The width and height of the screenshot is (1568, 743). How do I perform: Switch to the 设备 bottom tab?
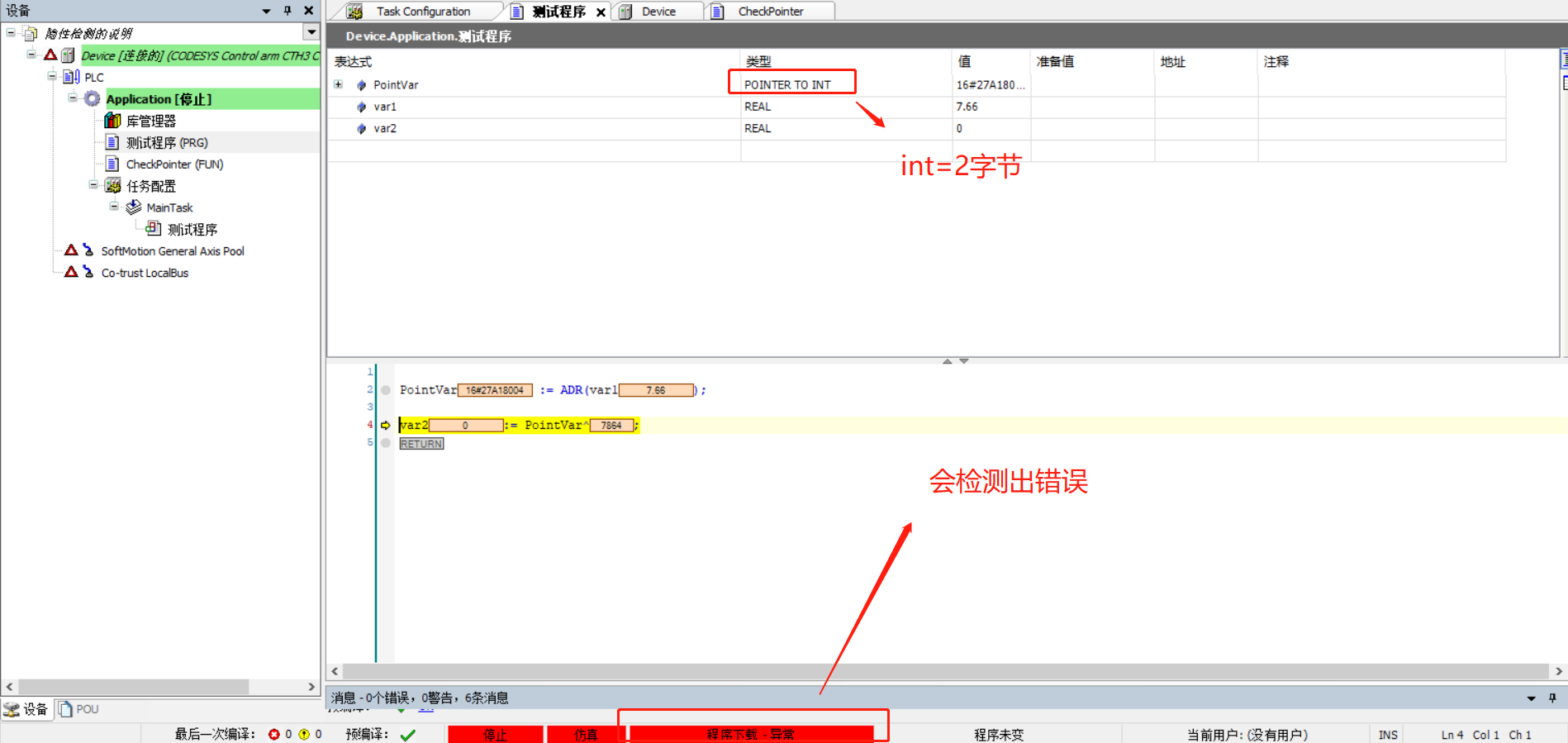point(26,709)
